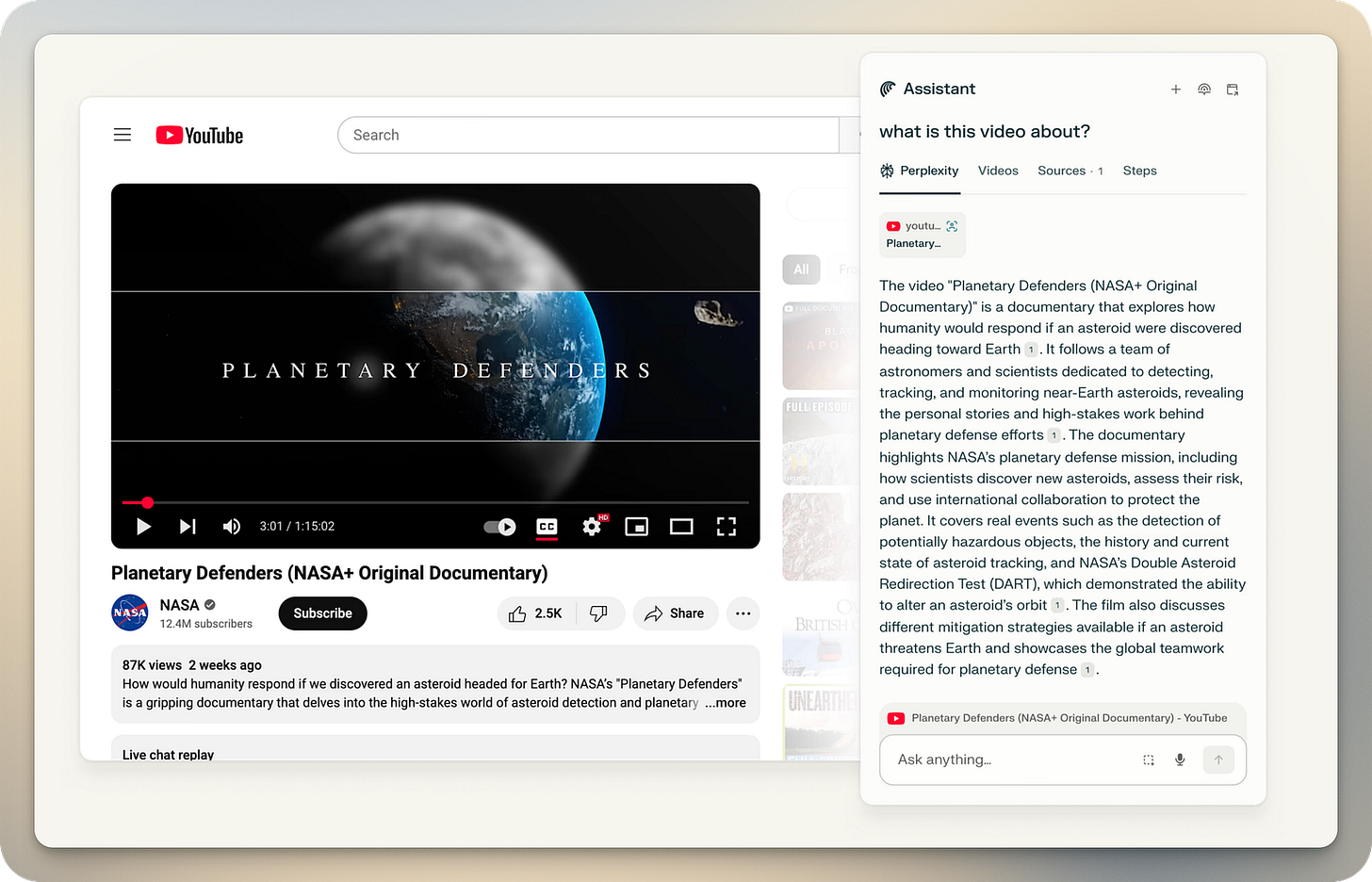Mute the video volume

pyautogui.click(x=231, y=526)
